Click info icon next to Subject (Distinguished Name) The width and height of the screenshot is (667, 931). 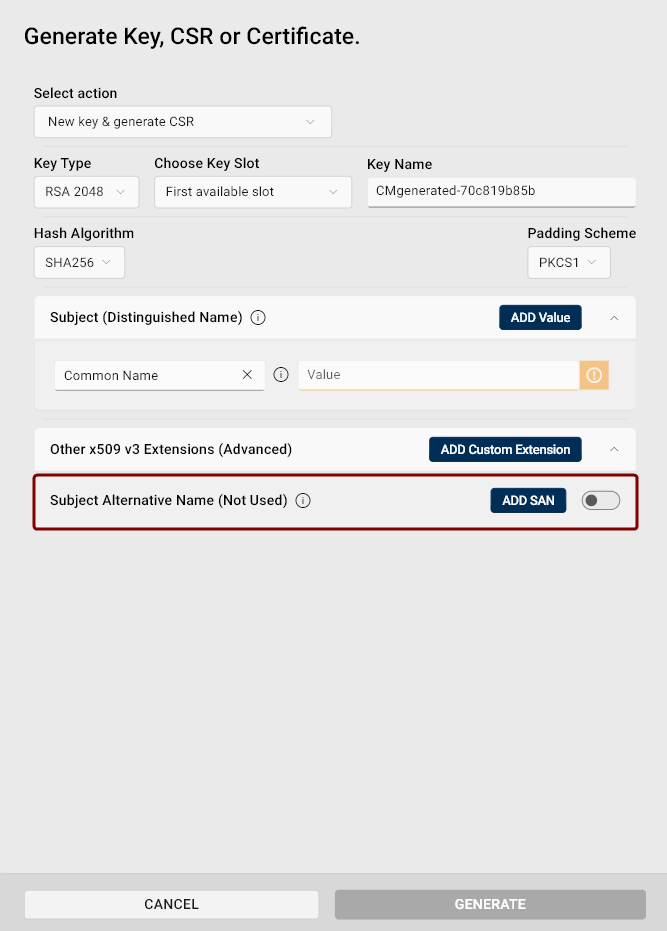tap(258, 318)
